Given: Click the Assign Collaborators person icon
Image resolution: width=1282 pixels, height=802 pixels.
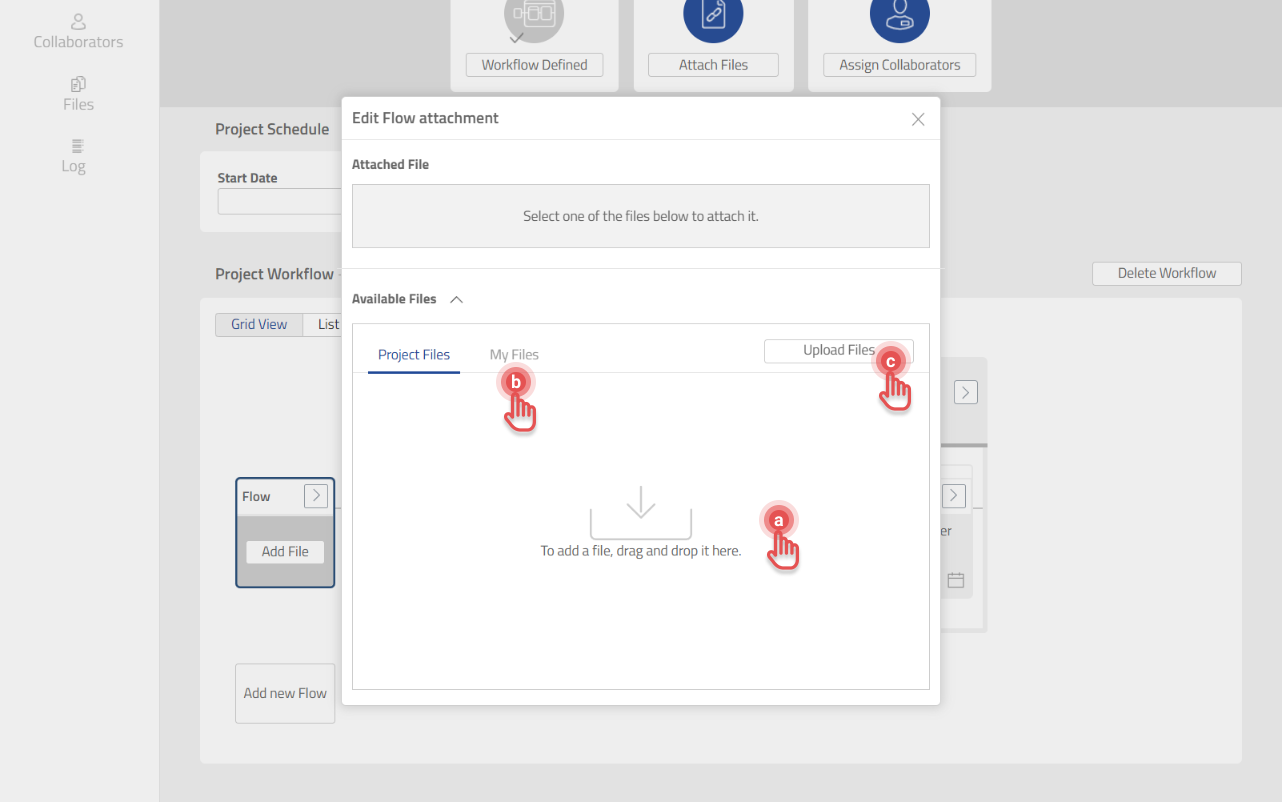Looking at the screenshot, I should 899,15.
